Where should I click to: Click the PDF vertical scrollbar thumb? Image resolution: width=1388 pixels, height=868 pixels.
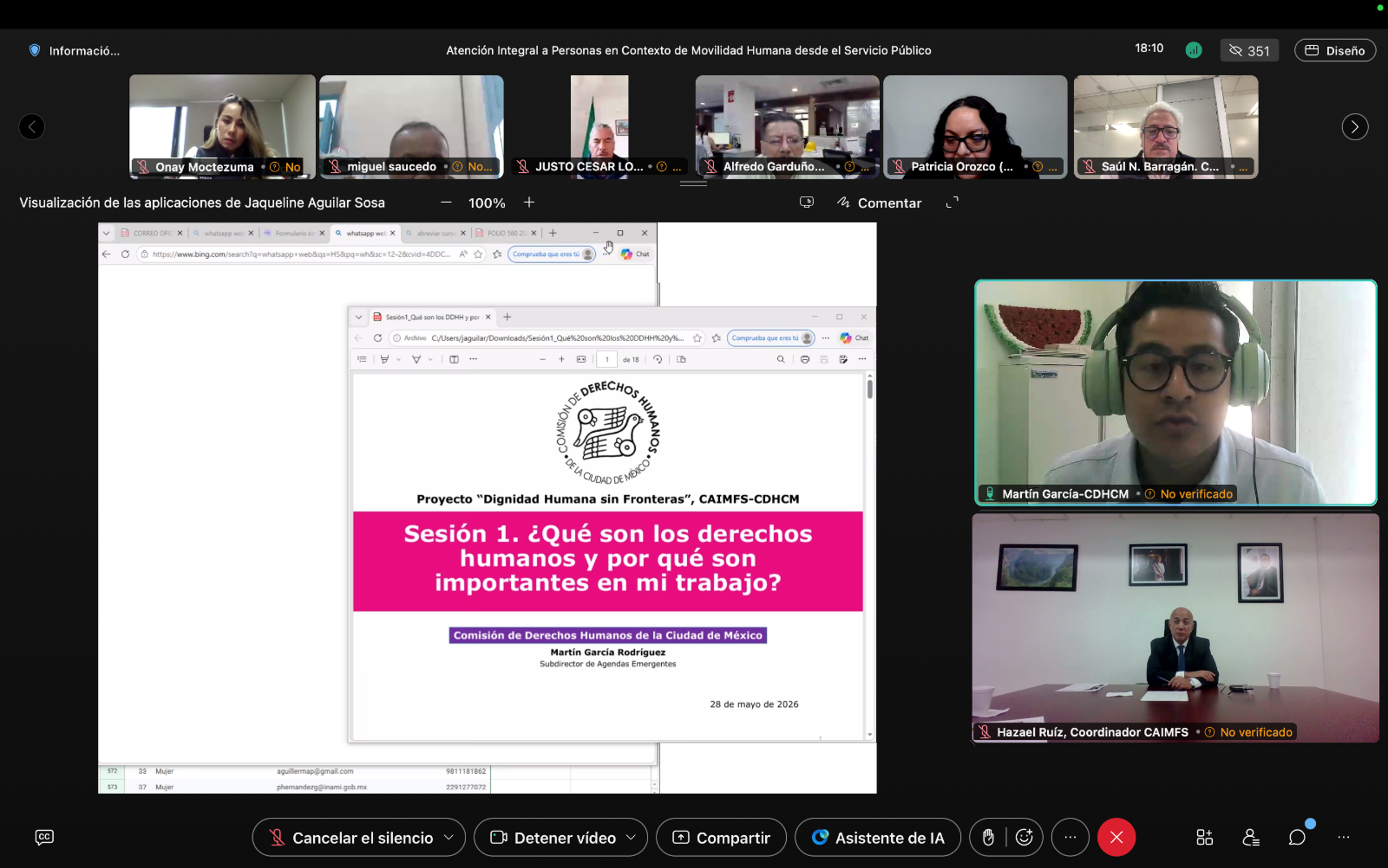[x=870, y=389]
